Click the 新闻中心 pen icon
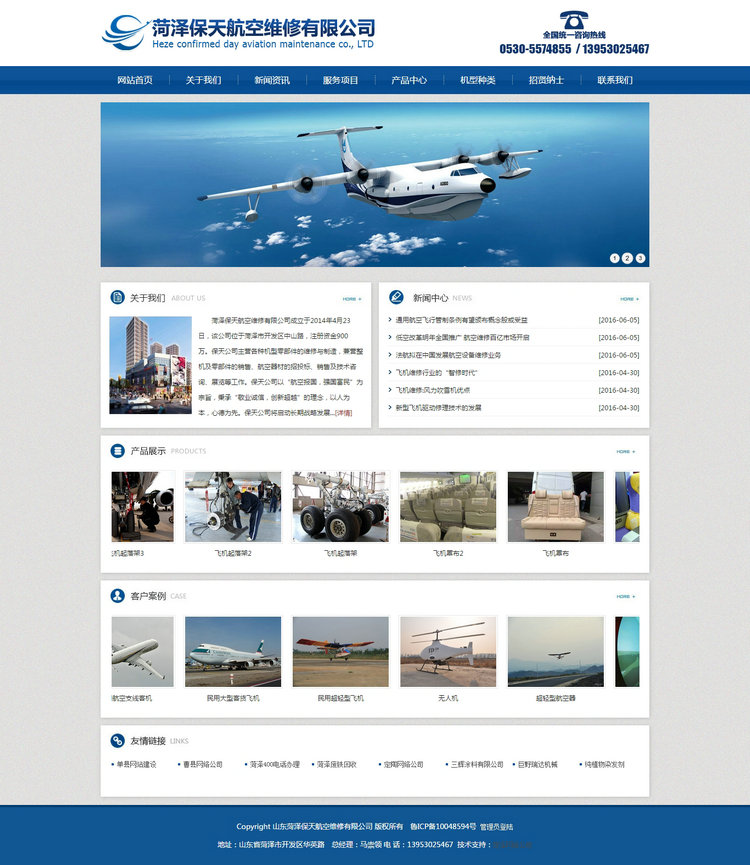 [x=396, y=297]
